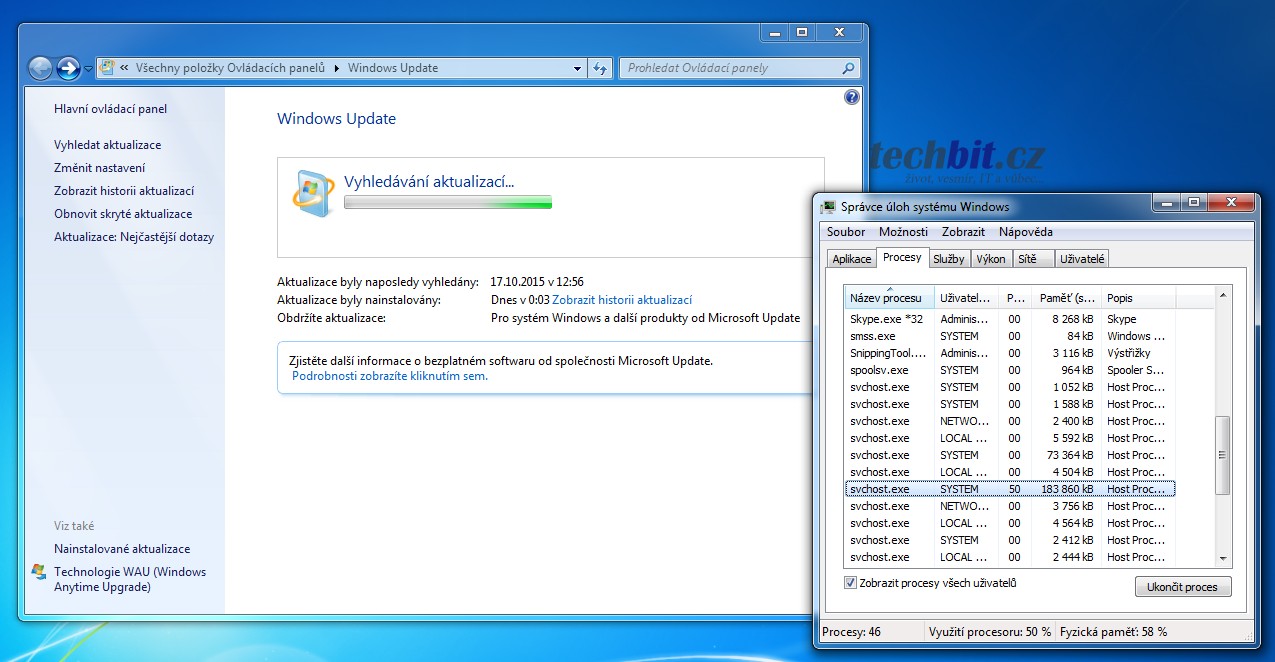The image size is (1275, 662).
Task: Select smss.exe process row
Action: pos(1010,336)
